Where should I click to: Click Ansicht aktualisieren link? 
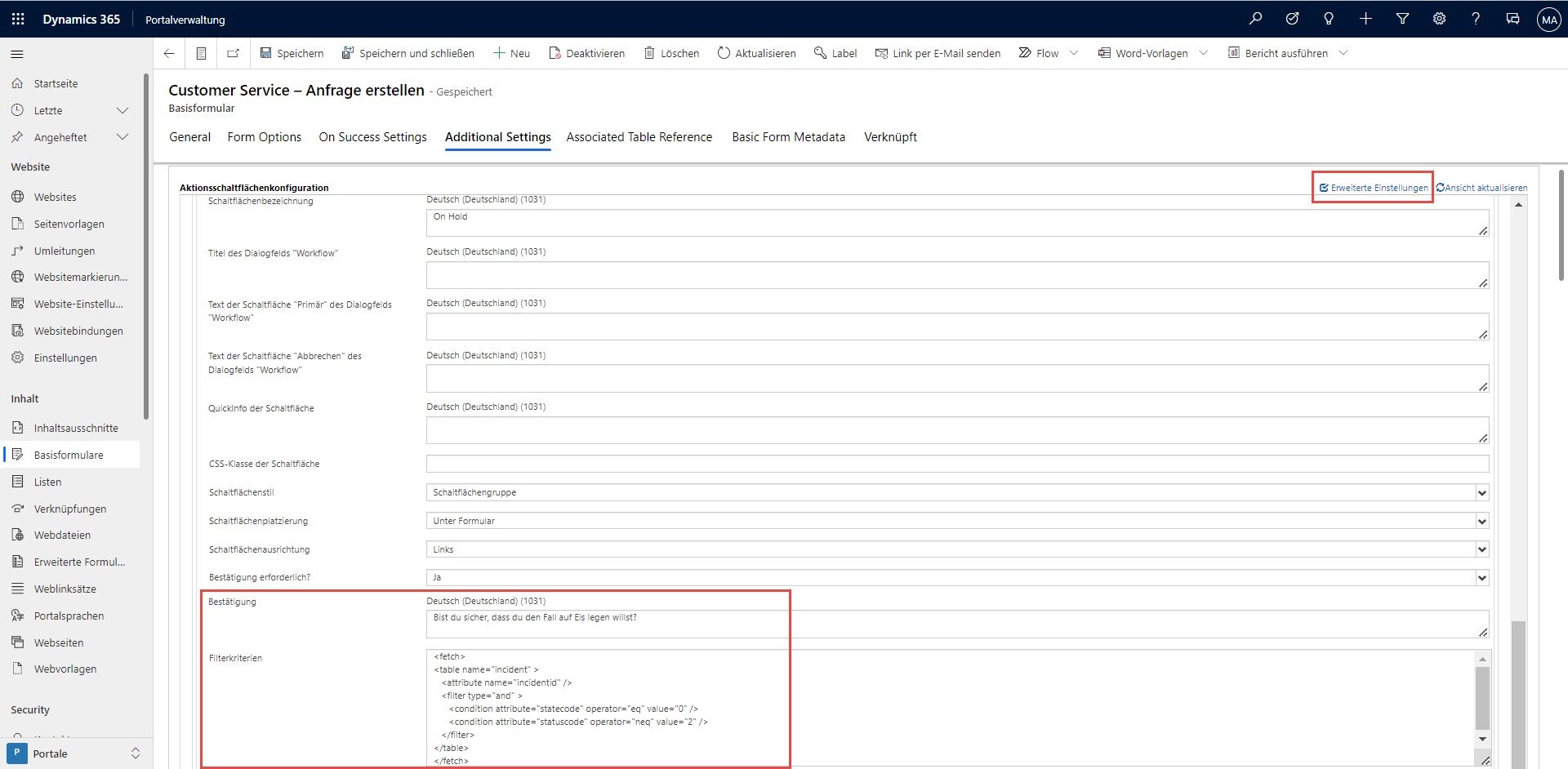click(x=1481, y=188)
